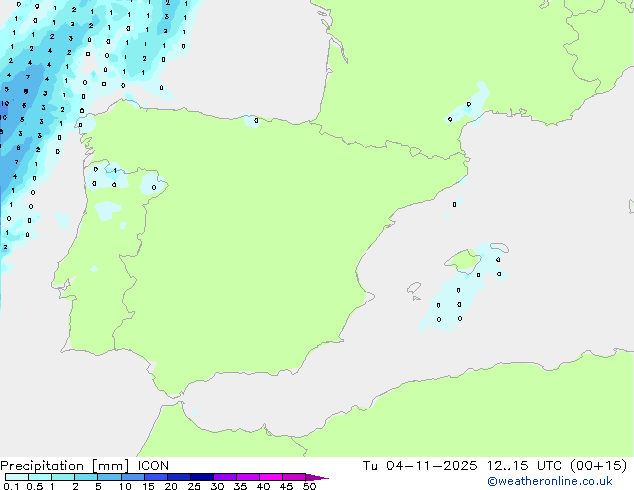The image size is (634, 490).
Task: Click the "ICON" model name text
Action: 153,466
